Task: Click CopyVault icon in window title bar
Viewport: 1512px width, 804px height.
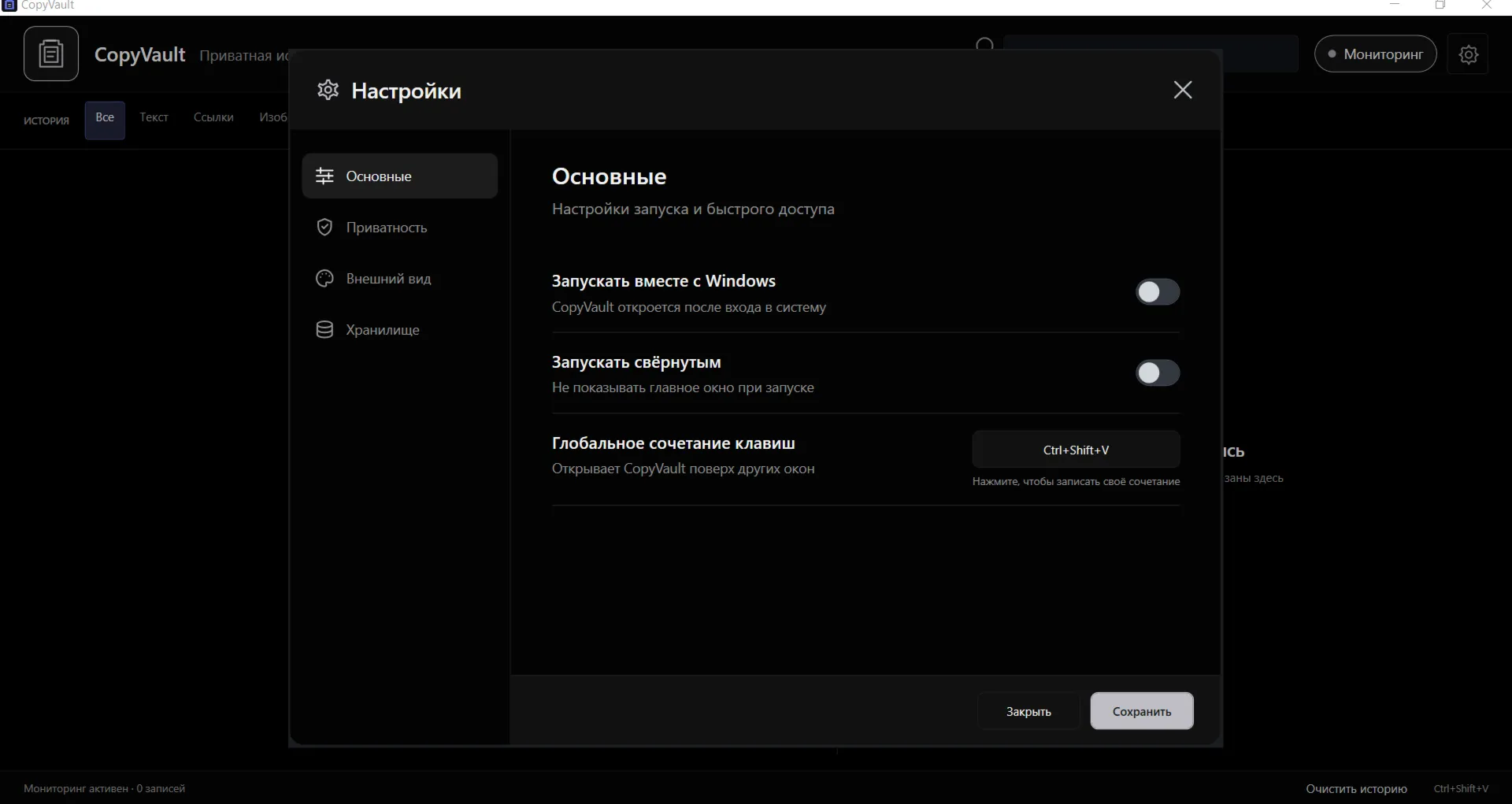Action: (9, 5)
